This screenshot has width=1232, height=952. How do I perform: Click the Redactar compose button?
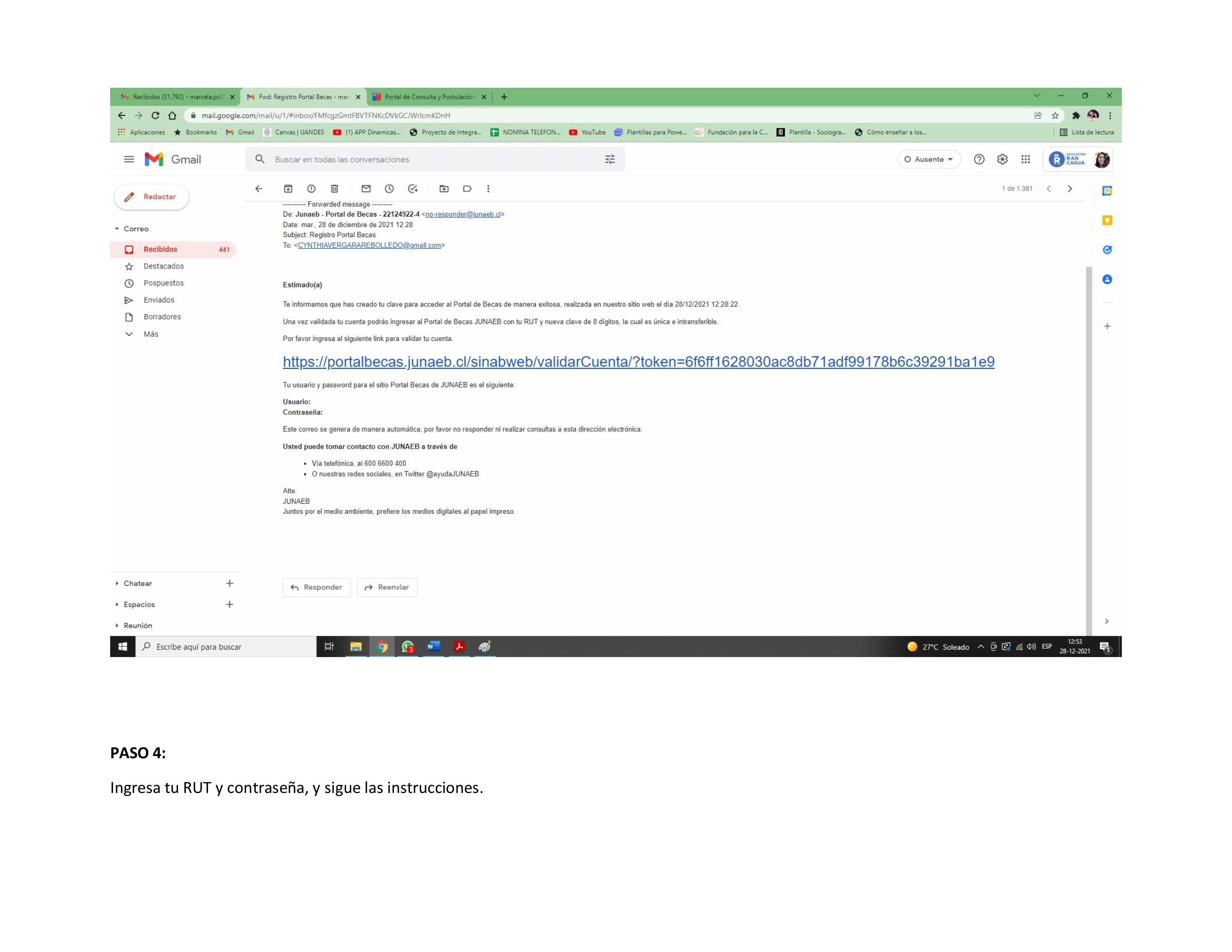click(x=151, y=197)
